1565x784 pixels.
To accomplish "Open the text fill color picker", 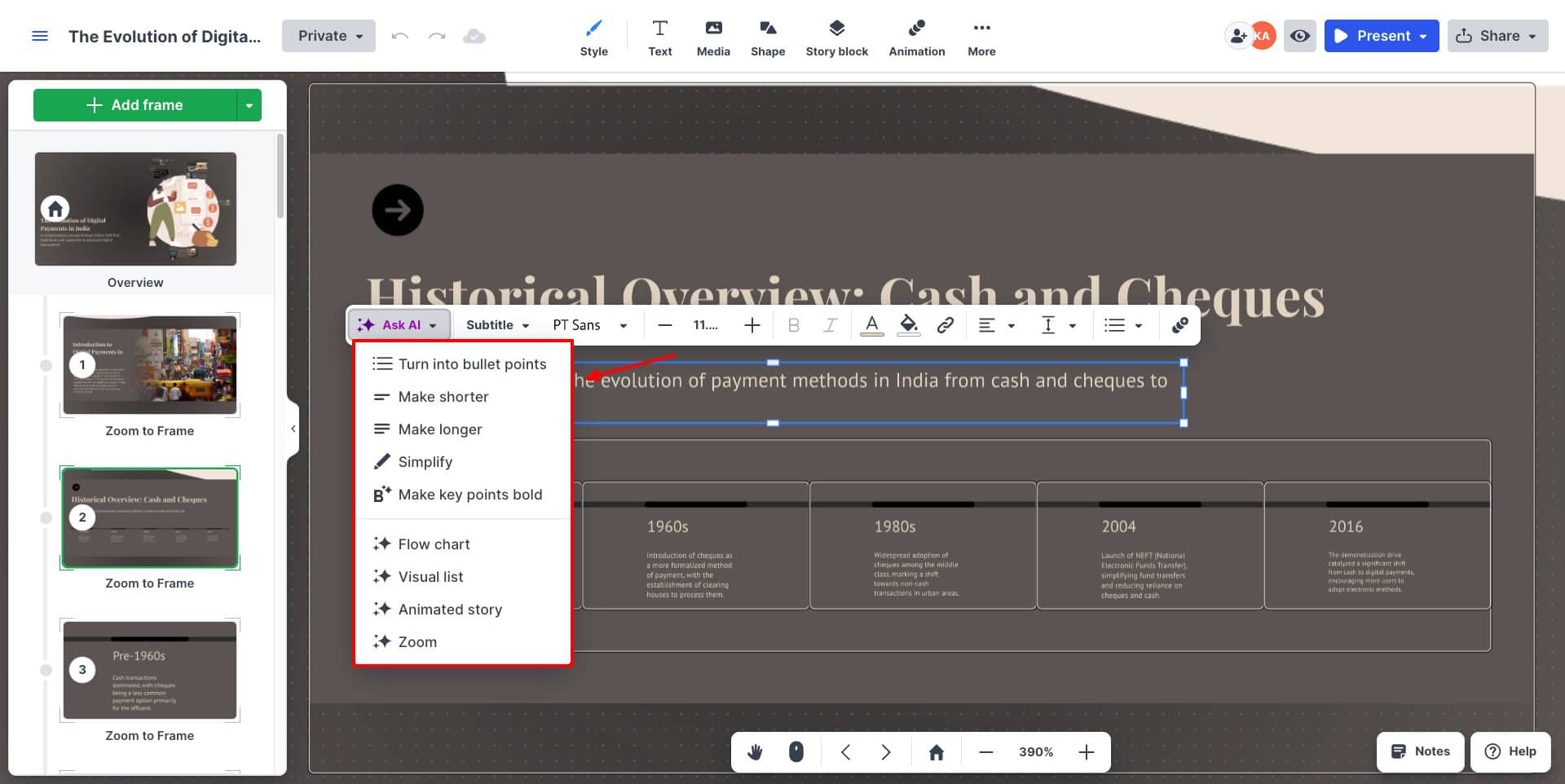I will pos(908,325).
